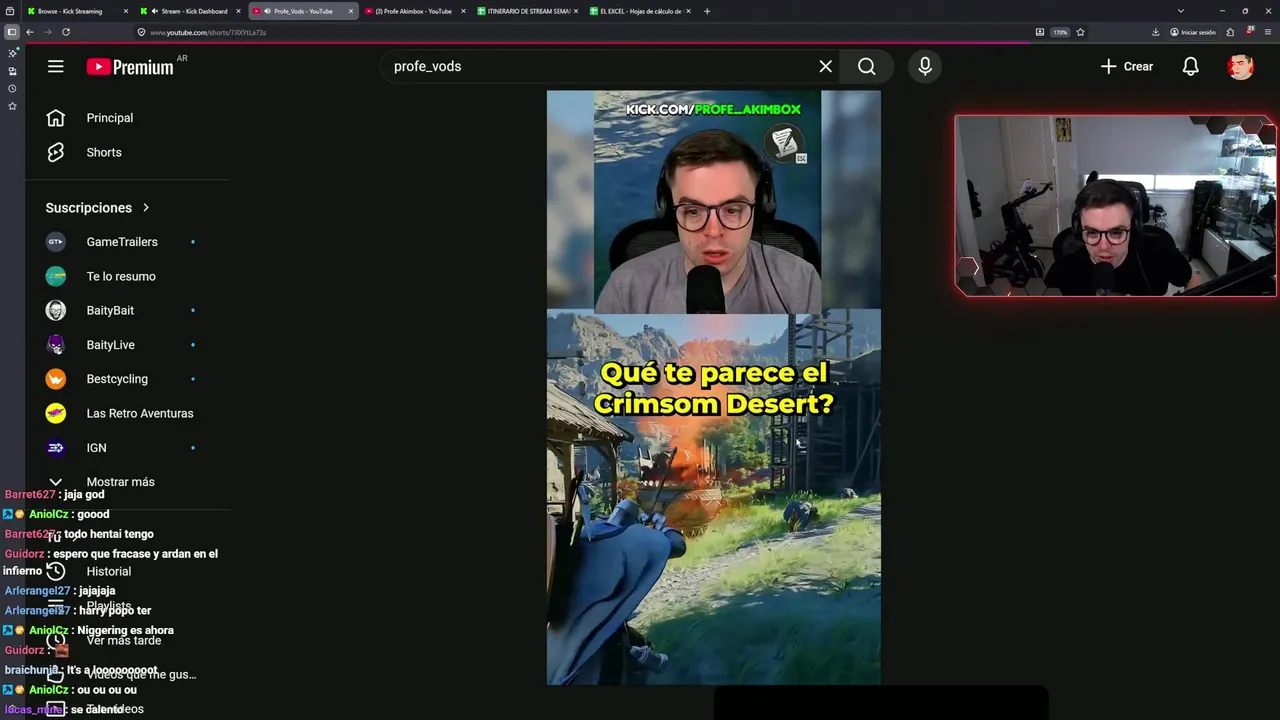Screen dimensions: 1280x720
Task: Open the YouTube hamburger guide menu
Action: pyautogui.click(x=56, y=66)
